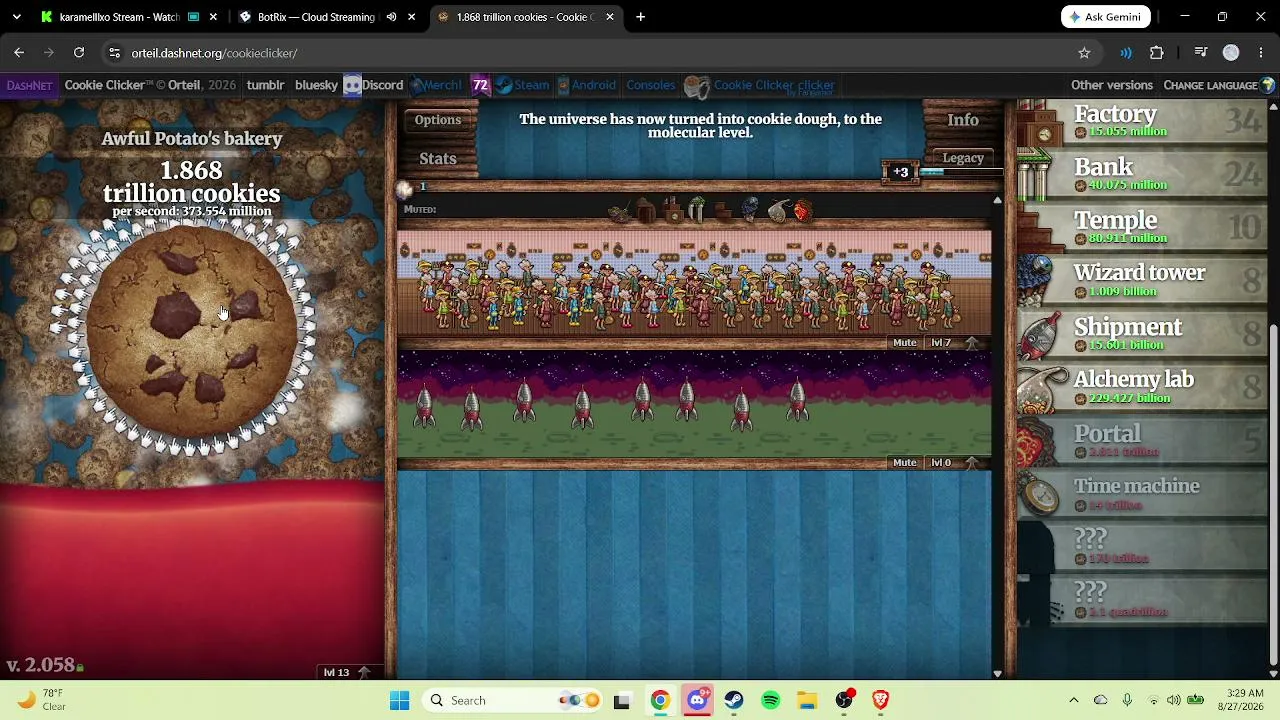Unmute the Bank building icon in muted row
The height and width of the screenshot is (720, 1280).
tap(697, 211)
